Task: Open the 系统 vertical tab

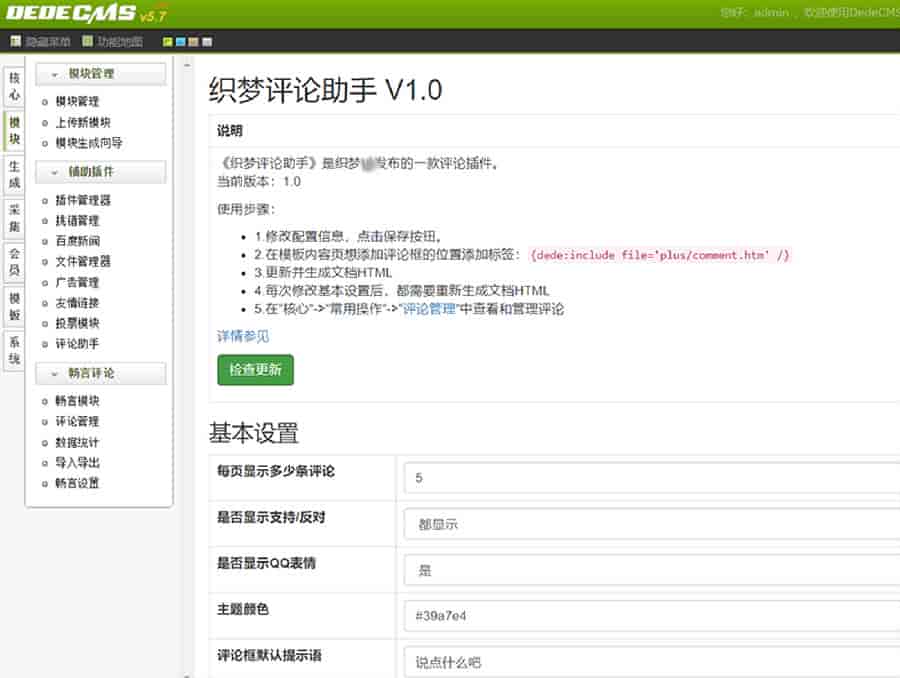Action: tap(14, 349)
